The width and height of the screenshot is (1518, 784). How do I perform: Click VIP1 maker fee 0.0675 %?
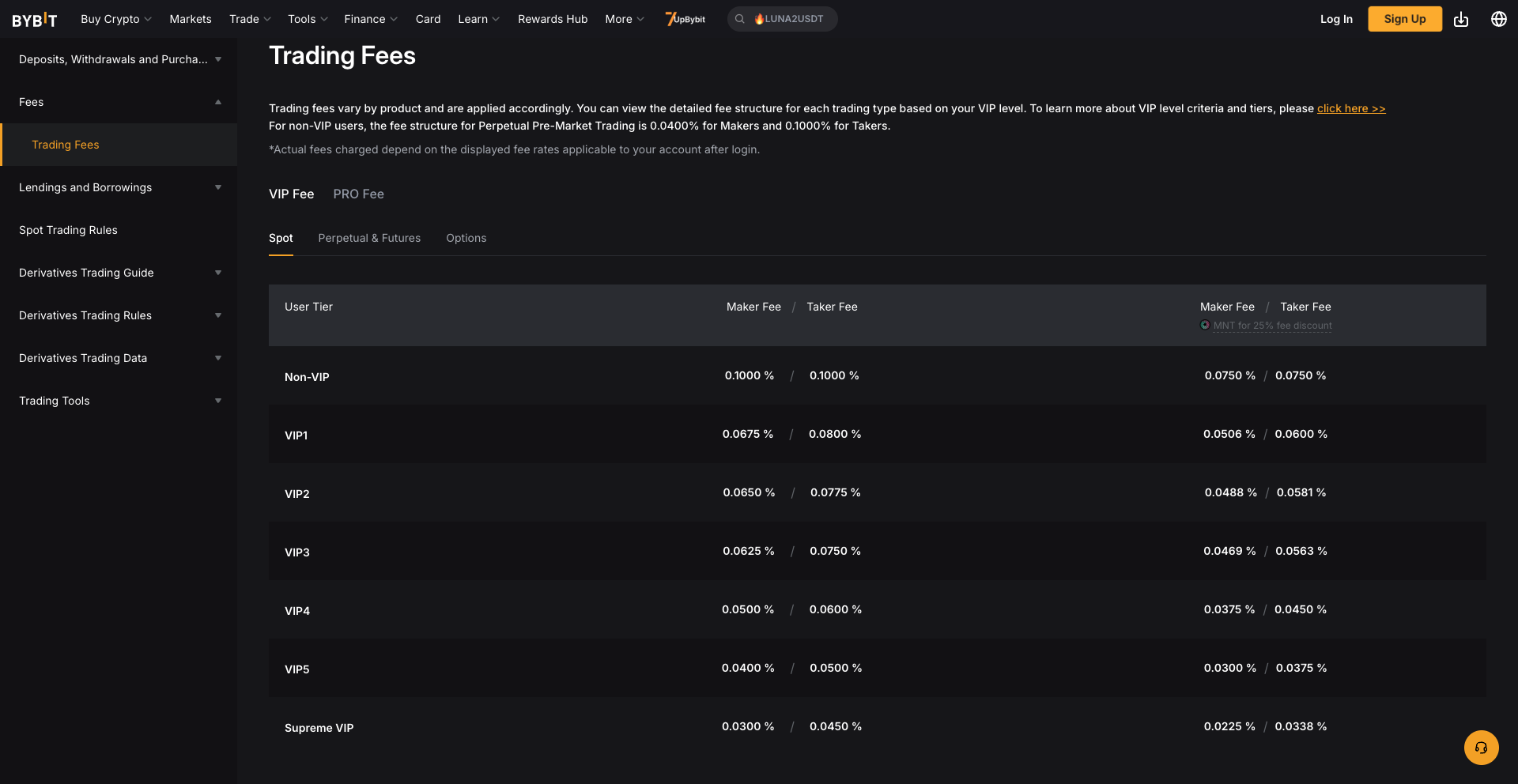748,434
